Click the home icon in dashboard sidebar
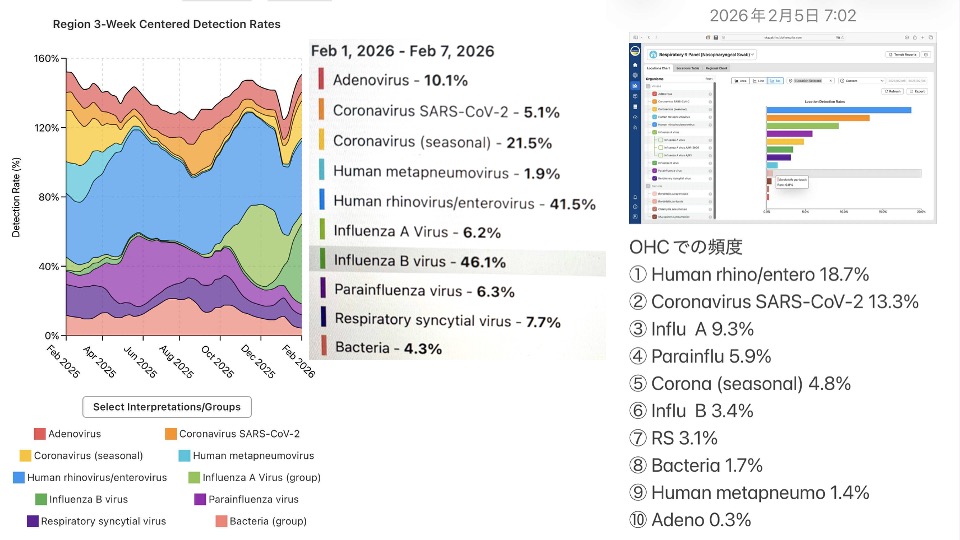Viewport: 960px width, 540px height. coord(636,65)
